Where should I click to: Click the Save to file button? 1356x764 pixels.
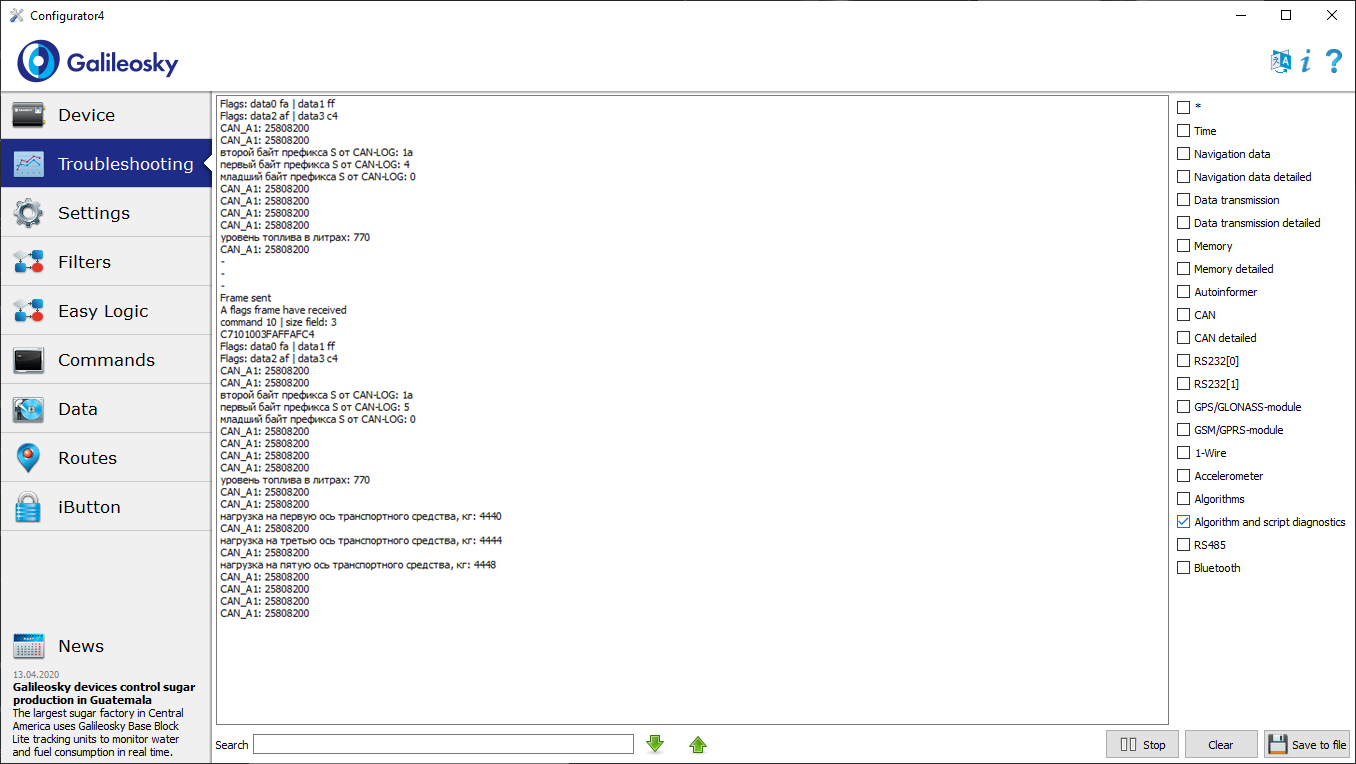click(x=1307, y=744)
